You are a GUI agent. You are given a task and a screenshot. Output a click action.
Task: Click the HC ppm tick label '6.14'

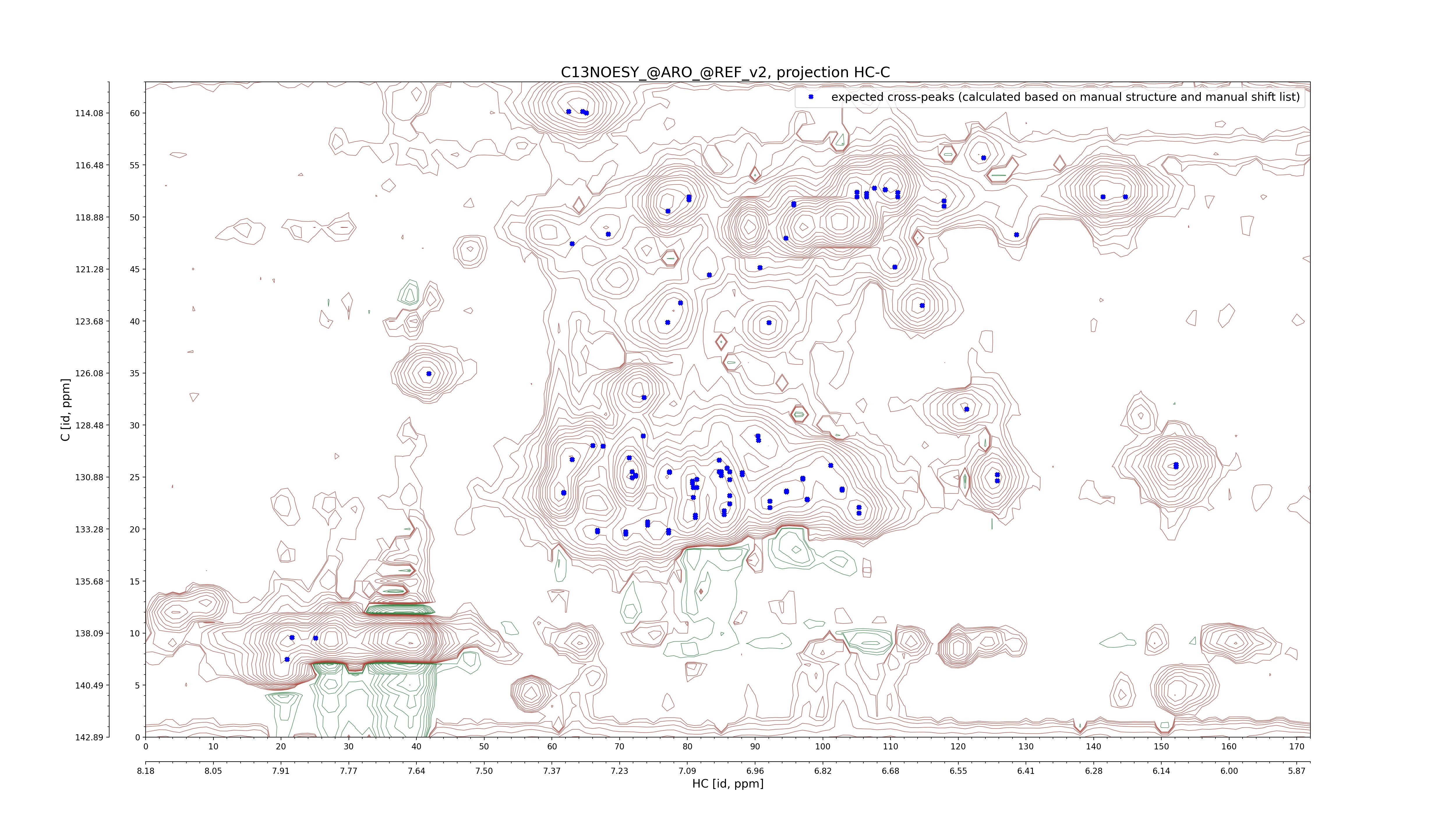[1162, 771]
